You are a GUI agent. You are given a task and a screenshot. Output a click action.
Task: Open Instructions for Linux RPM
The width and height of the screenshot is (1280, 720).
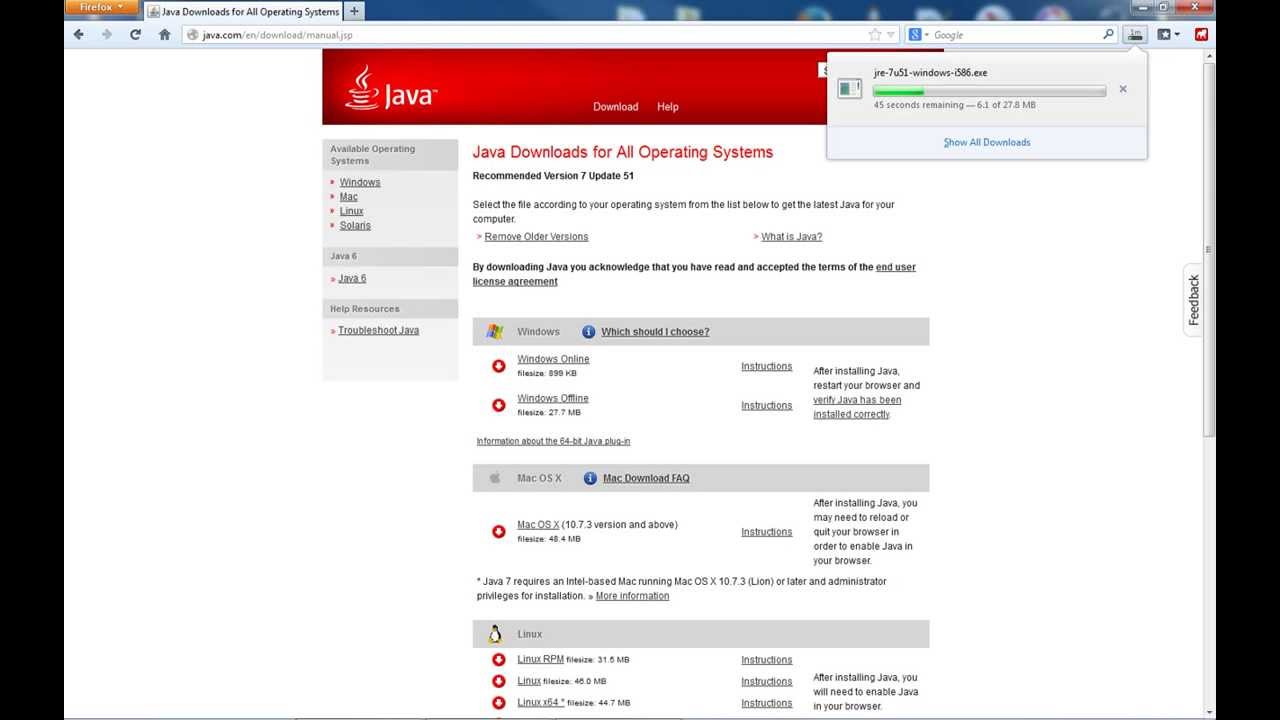766,660
